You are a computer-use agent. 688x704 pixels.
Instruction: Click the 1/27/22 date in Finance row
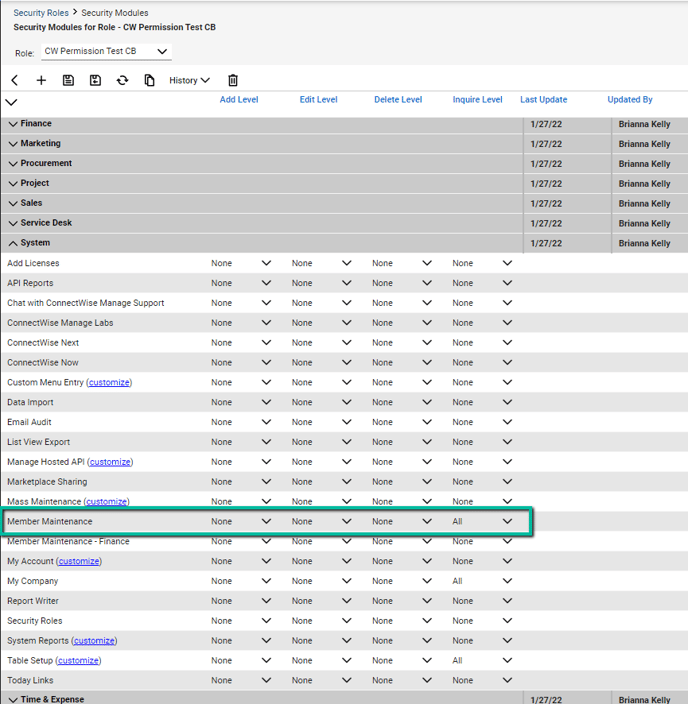(546, 124)
